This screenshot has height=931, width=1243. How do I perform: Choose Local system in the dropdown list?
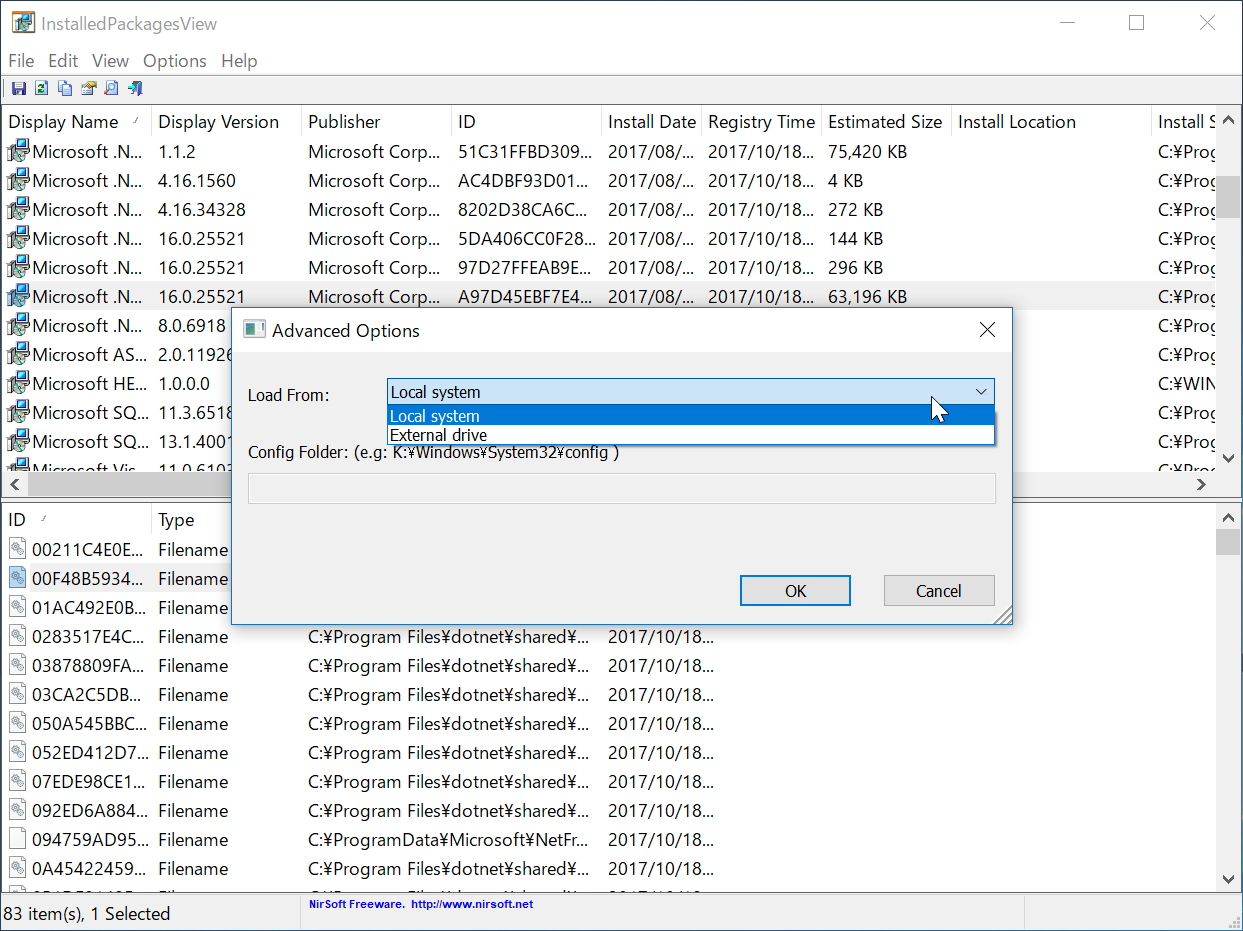(x=691, y=416)
